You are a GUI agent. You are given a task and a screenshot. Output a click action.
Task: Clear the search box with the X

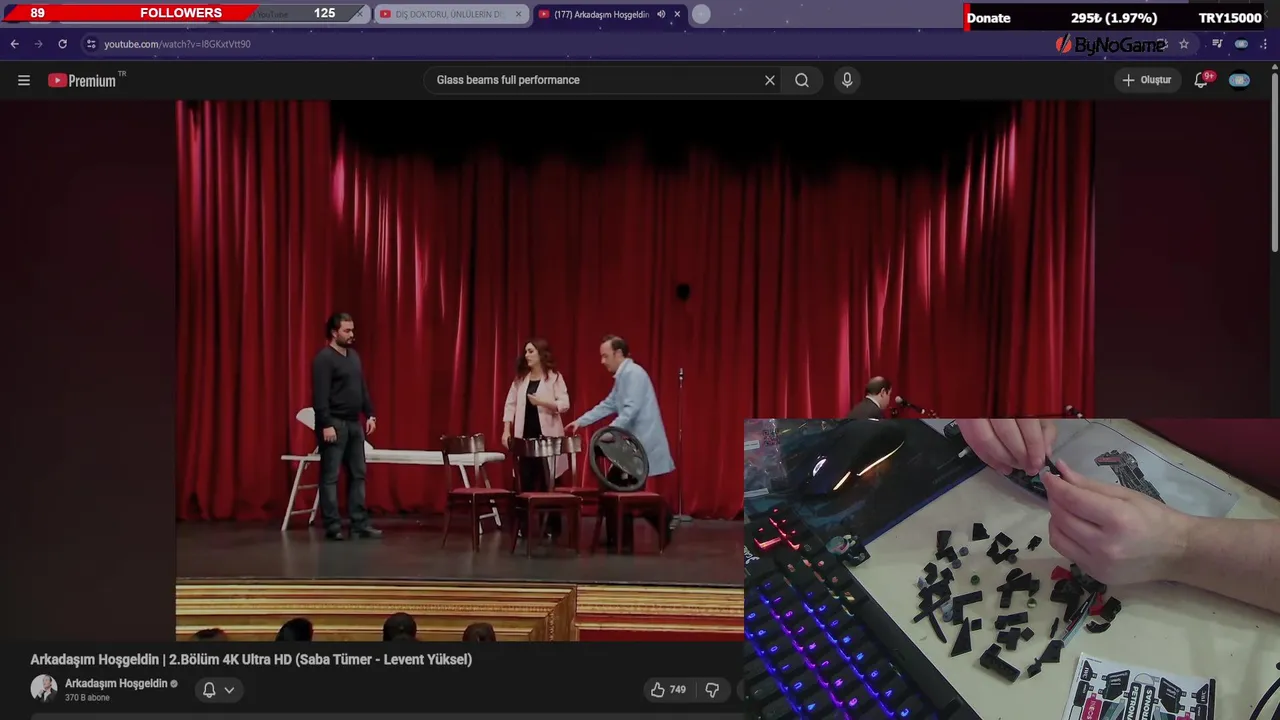point(770,80)
